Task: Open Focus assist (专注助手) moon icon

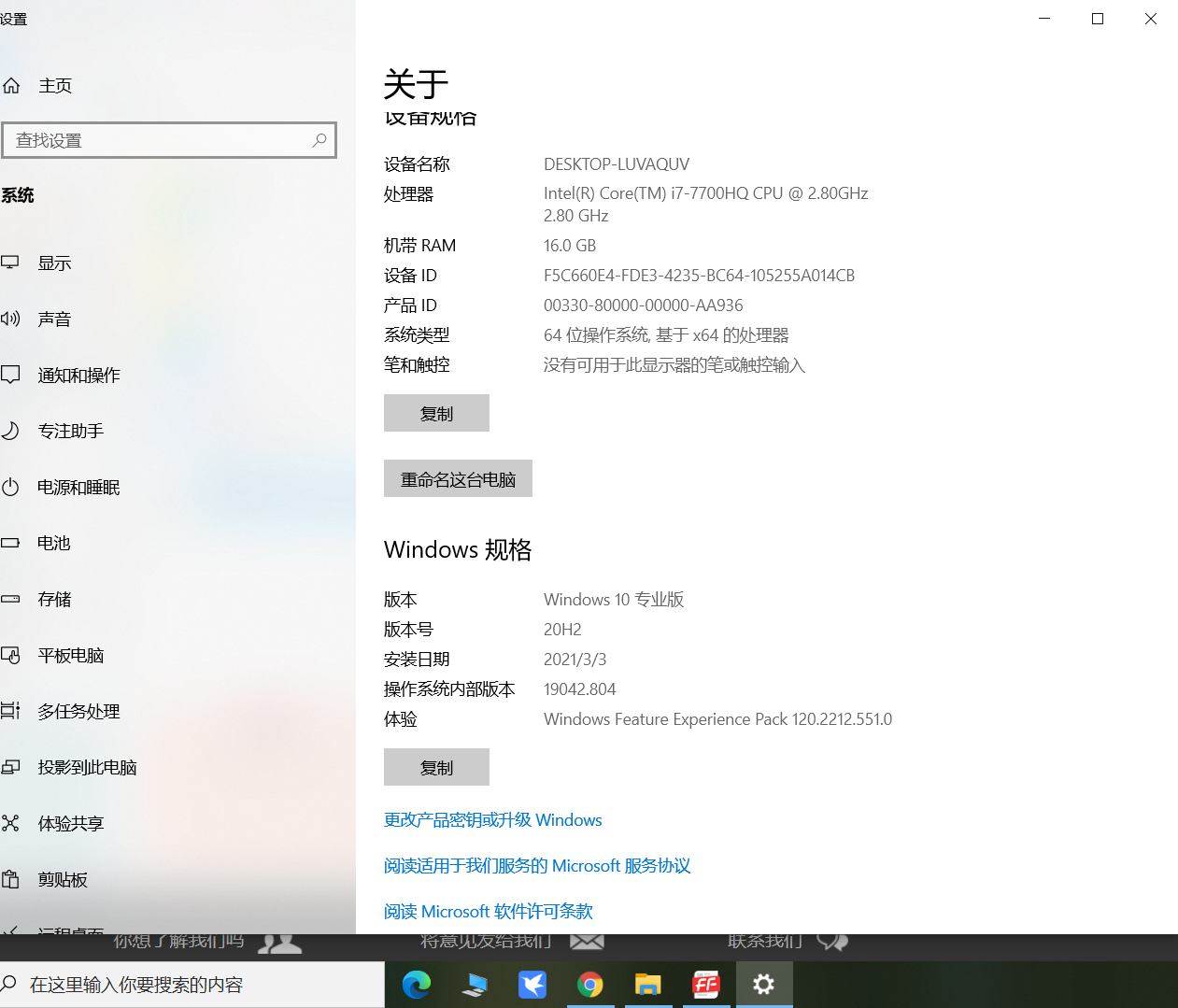Action: click(10, 431)
